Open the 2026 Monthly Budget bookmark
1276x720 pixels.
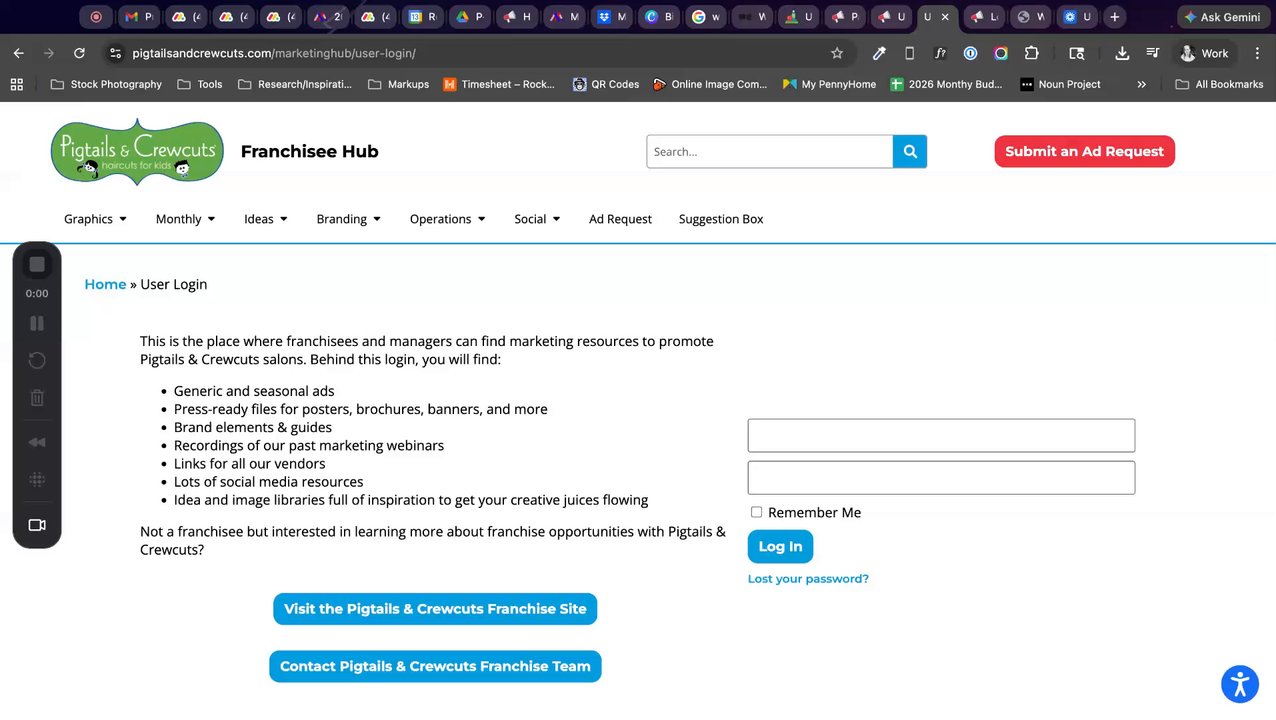[x=946, y=84]
